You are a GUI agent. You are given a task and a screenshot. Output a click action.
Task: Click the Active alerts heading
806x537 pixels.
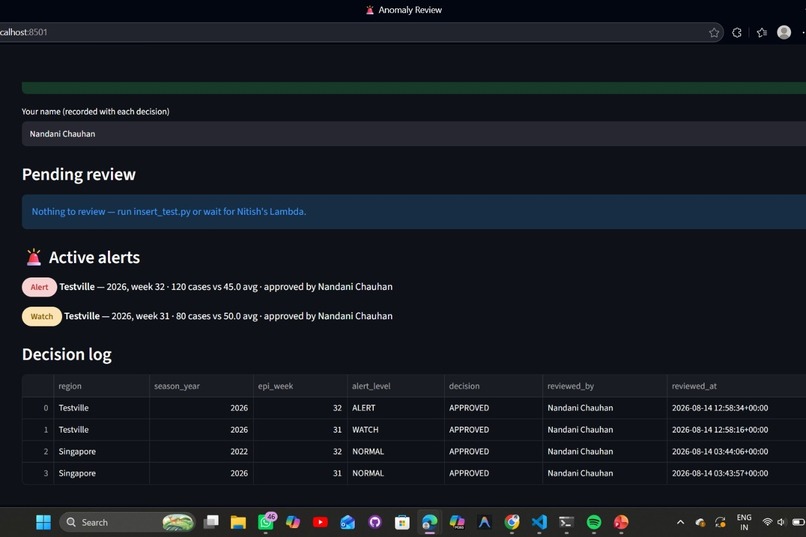[94, 257]
